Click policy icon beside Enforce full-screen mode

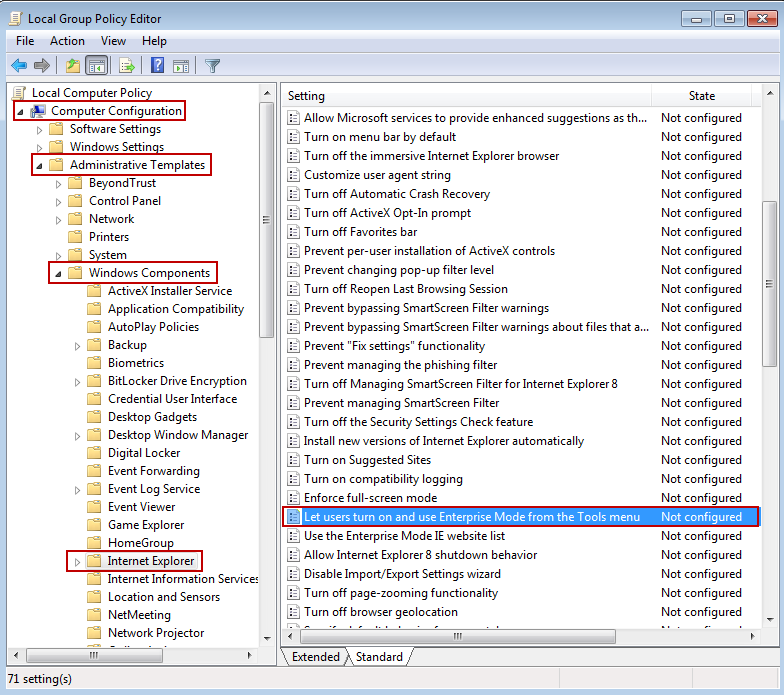point(294,498)
